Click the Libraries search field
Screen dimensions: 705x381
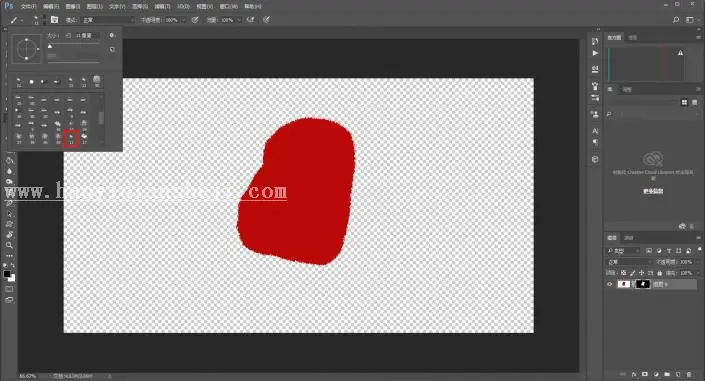coord(652,114)
